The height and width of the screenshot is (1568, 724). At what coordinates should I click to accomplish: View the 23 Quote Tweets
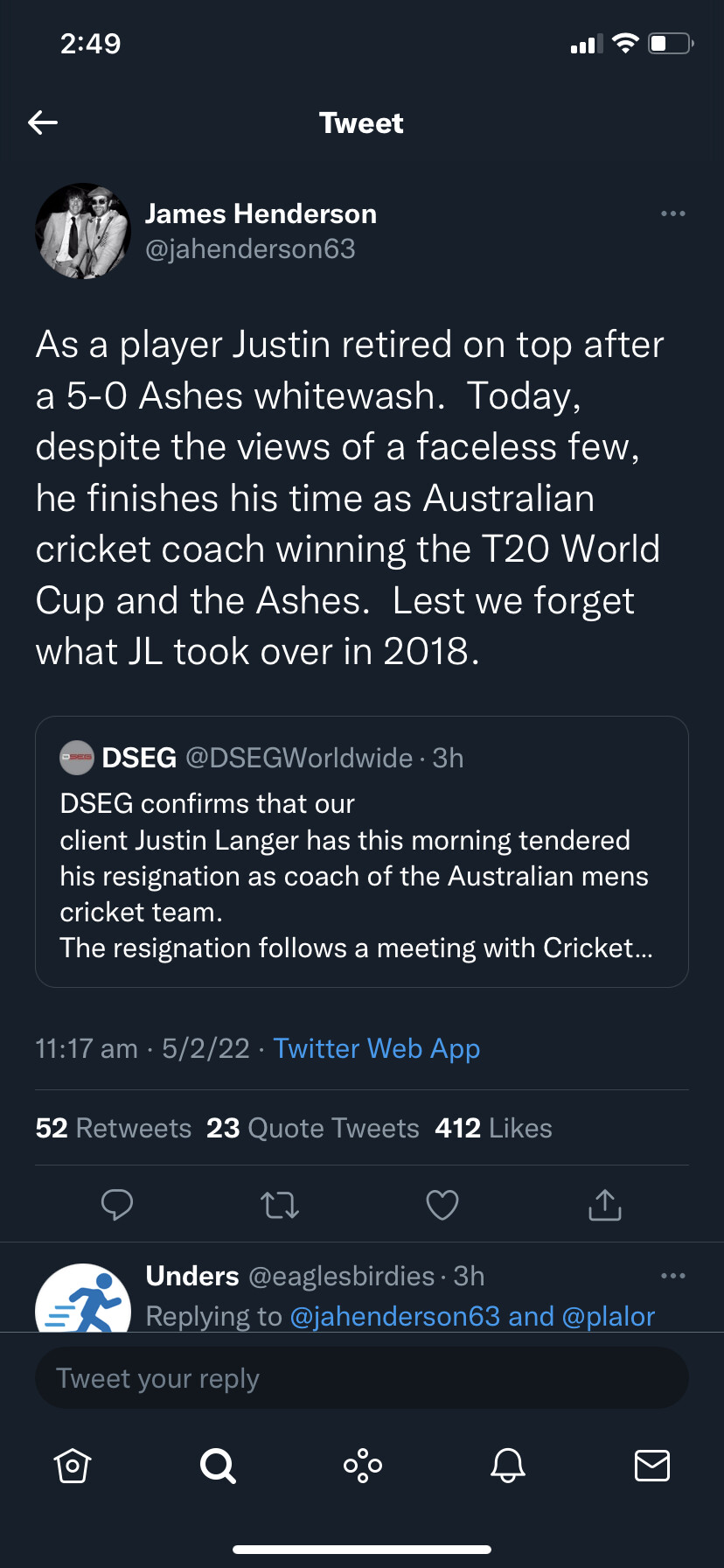(313, 1128)
